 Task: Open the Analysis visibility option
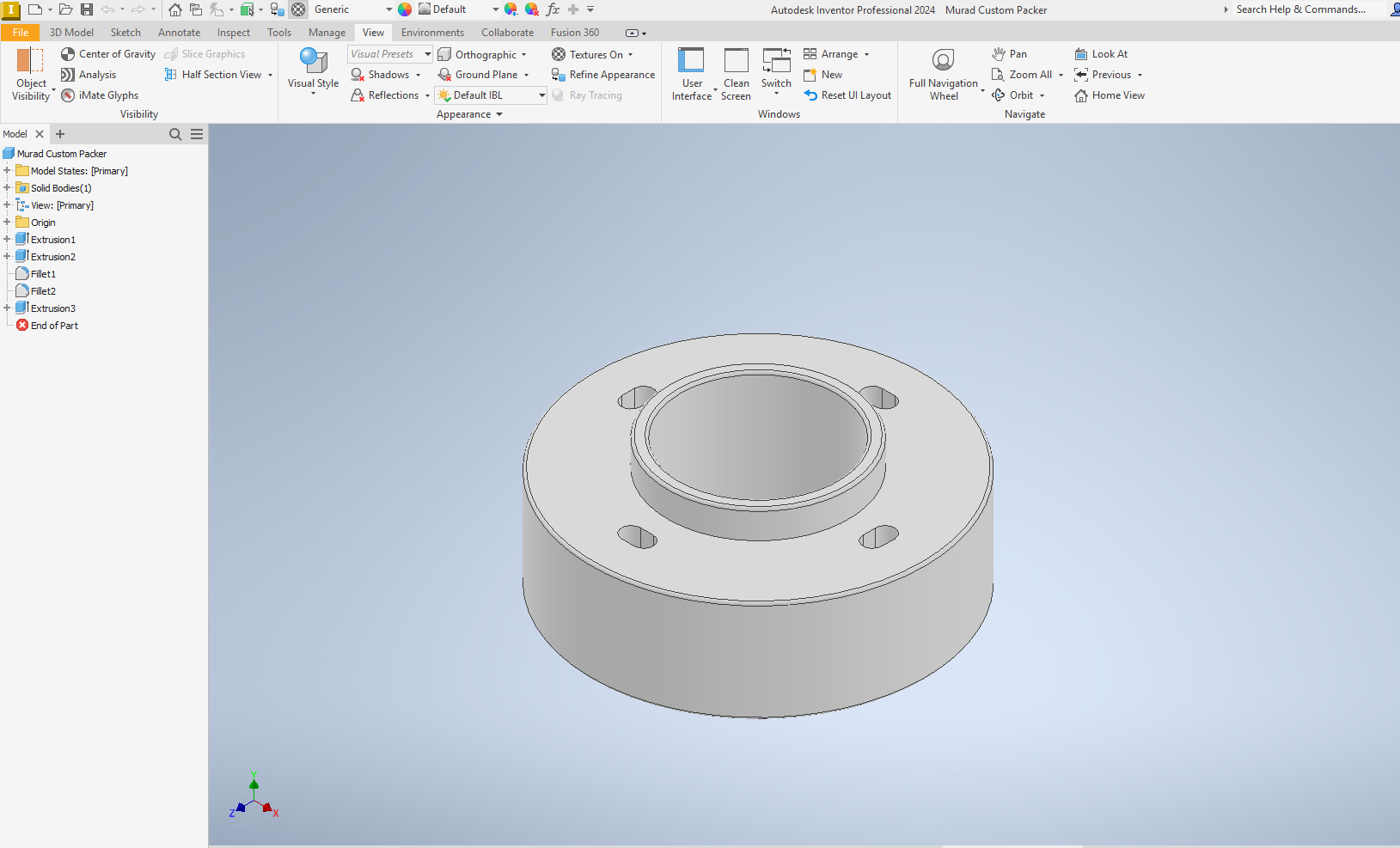[x=89, y=75]
